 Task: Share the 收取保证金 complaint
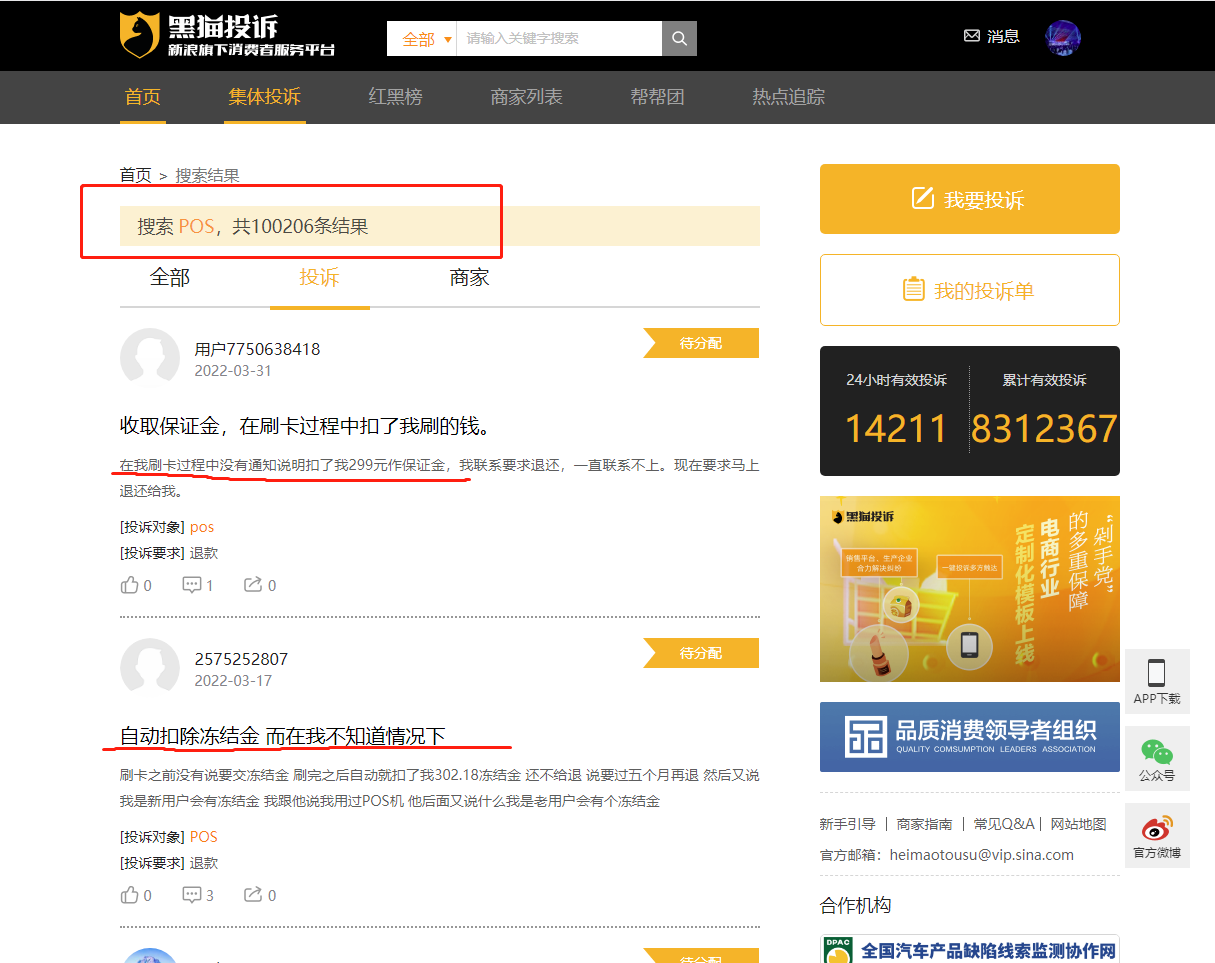point(259,585)
